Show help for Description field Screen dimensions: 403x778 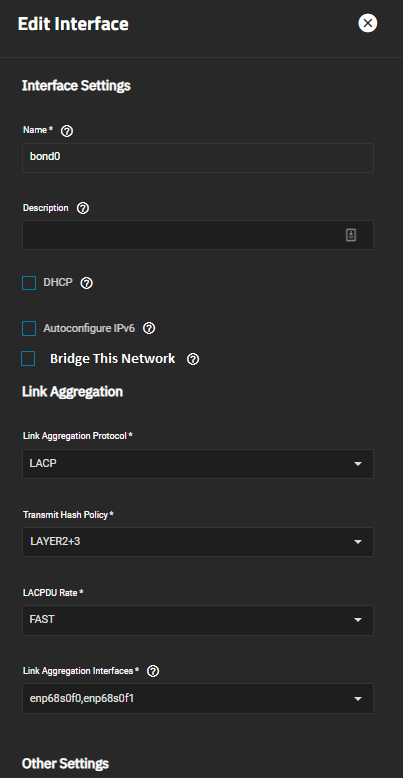[x=83, y=208]
